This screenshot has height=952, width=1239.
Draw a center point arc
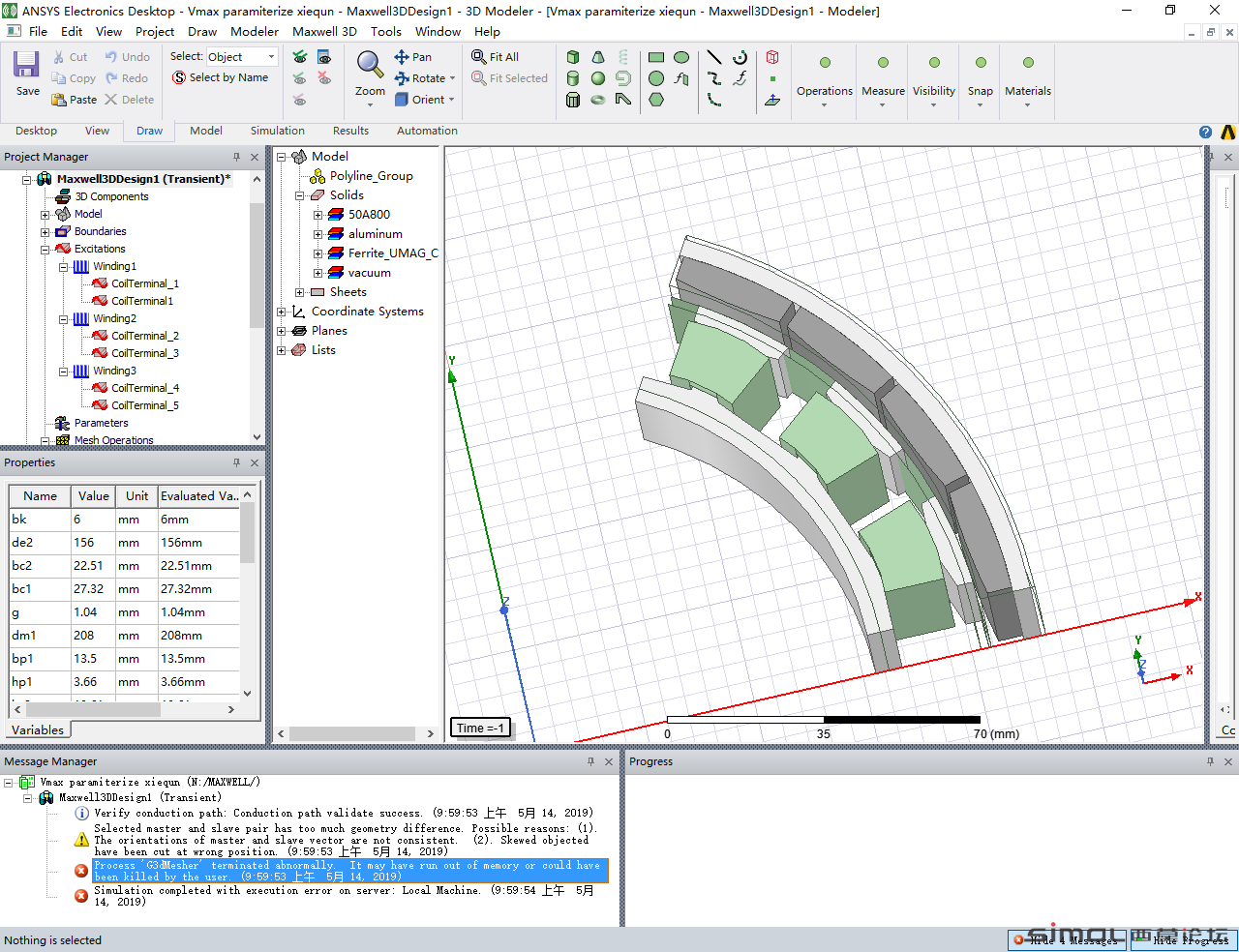pos(740,57)
